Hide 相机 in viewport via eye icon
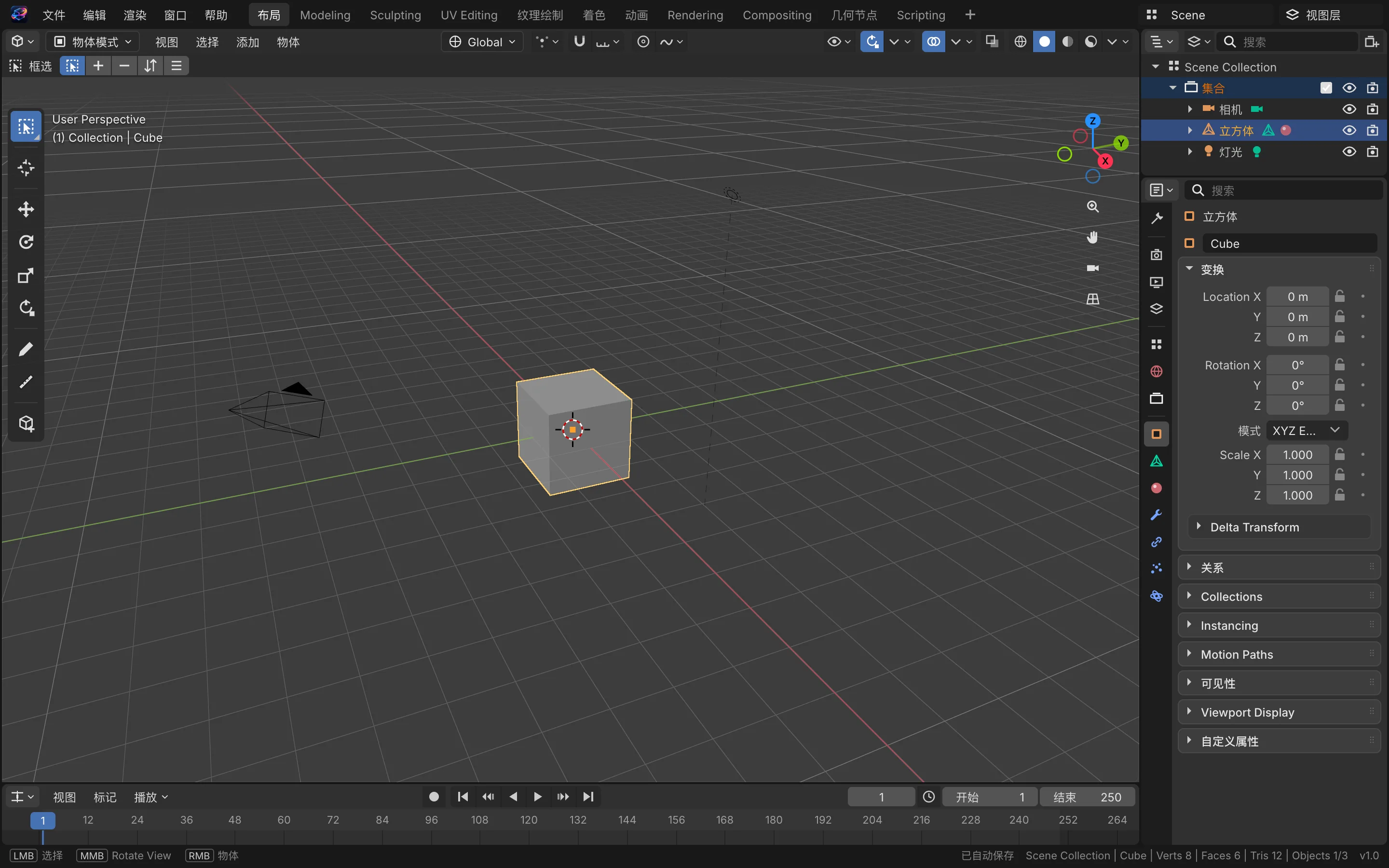Image resolution: width=1389 pixels, height=868 pixels. pos(1349,109)
